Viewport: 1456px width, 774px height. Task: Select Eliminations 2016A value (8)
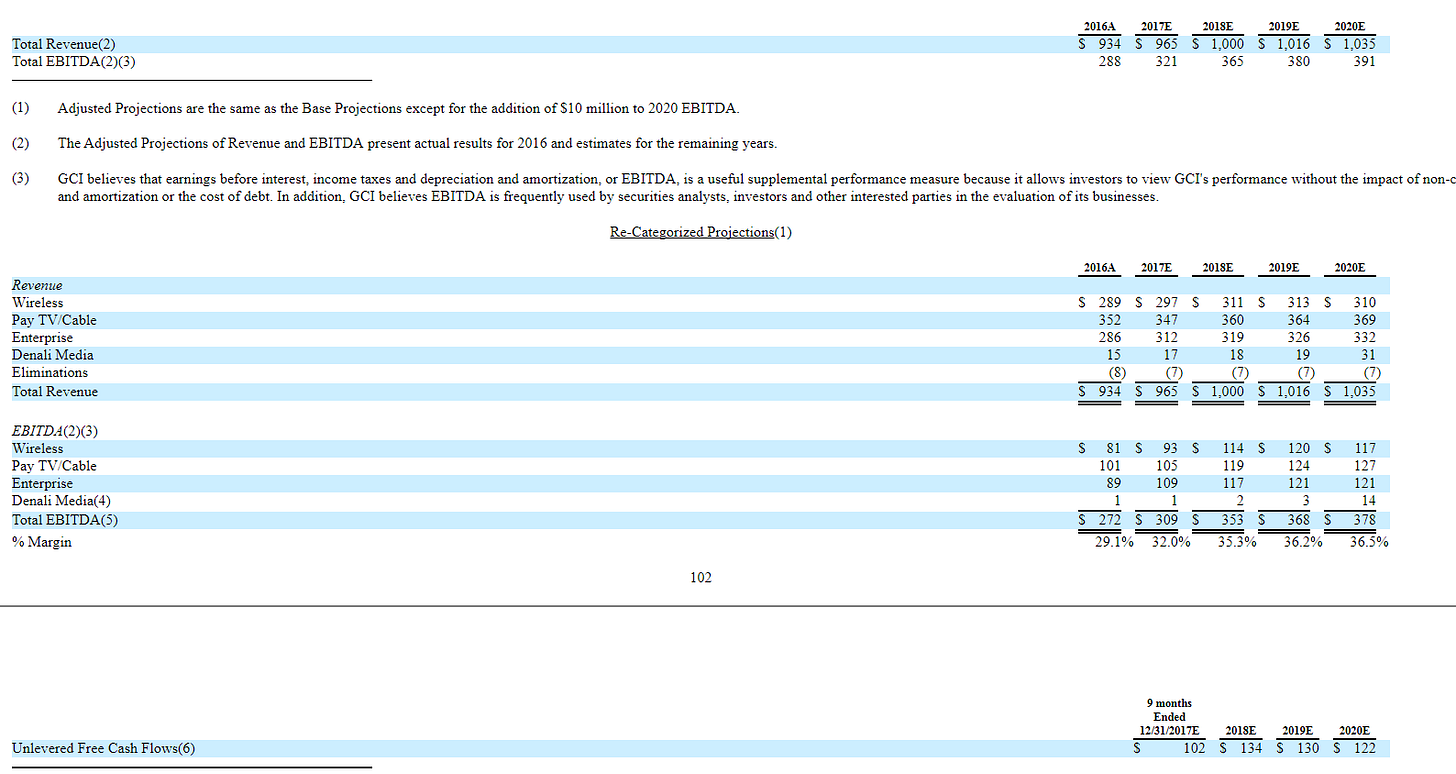click(1116, 372)
